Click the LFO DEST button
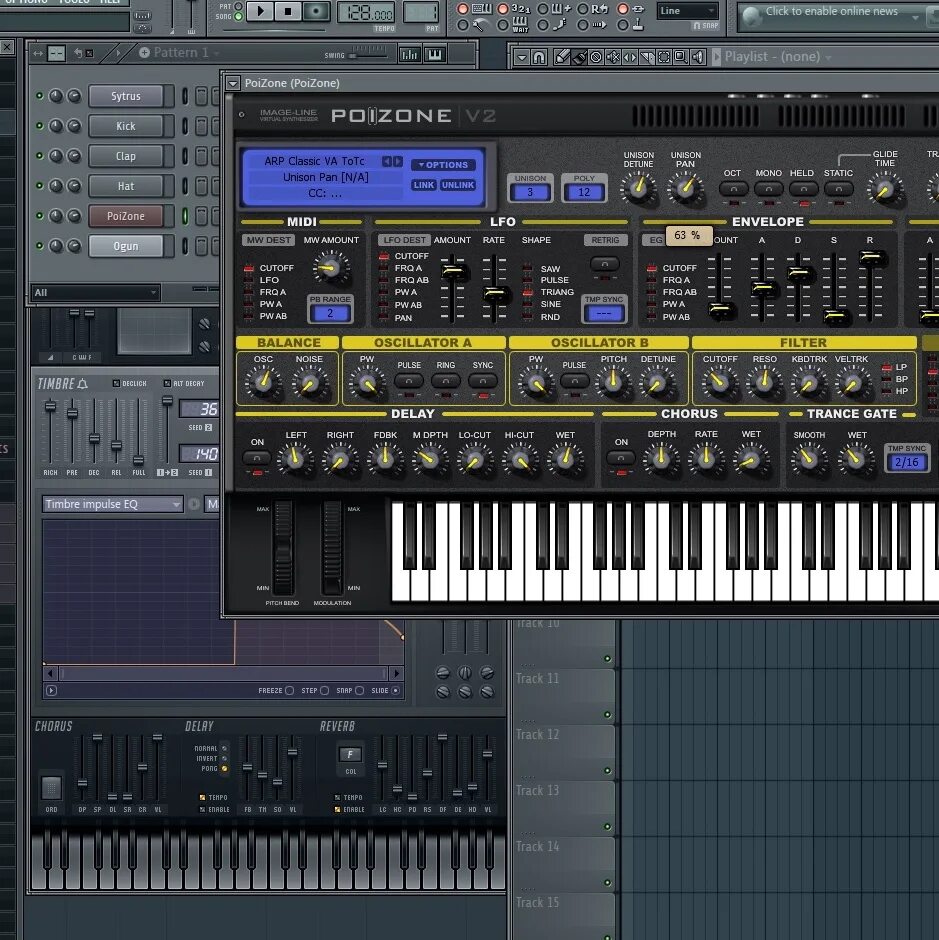 point(404,240)
